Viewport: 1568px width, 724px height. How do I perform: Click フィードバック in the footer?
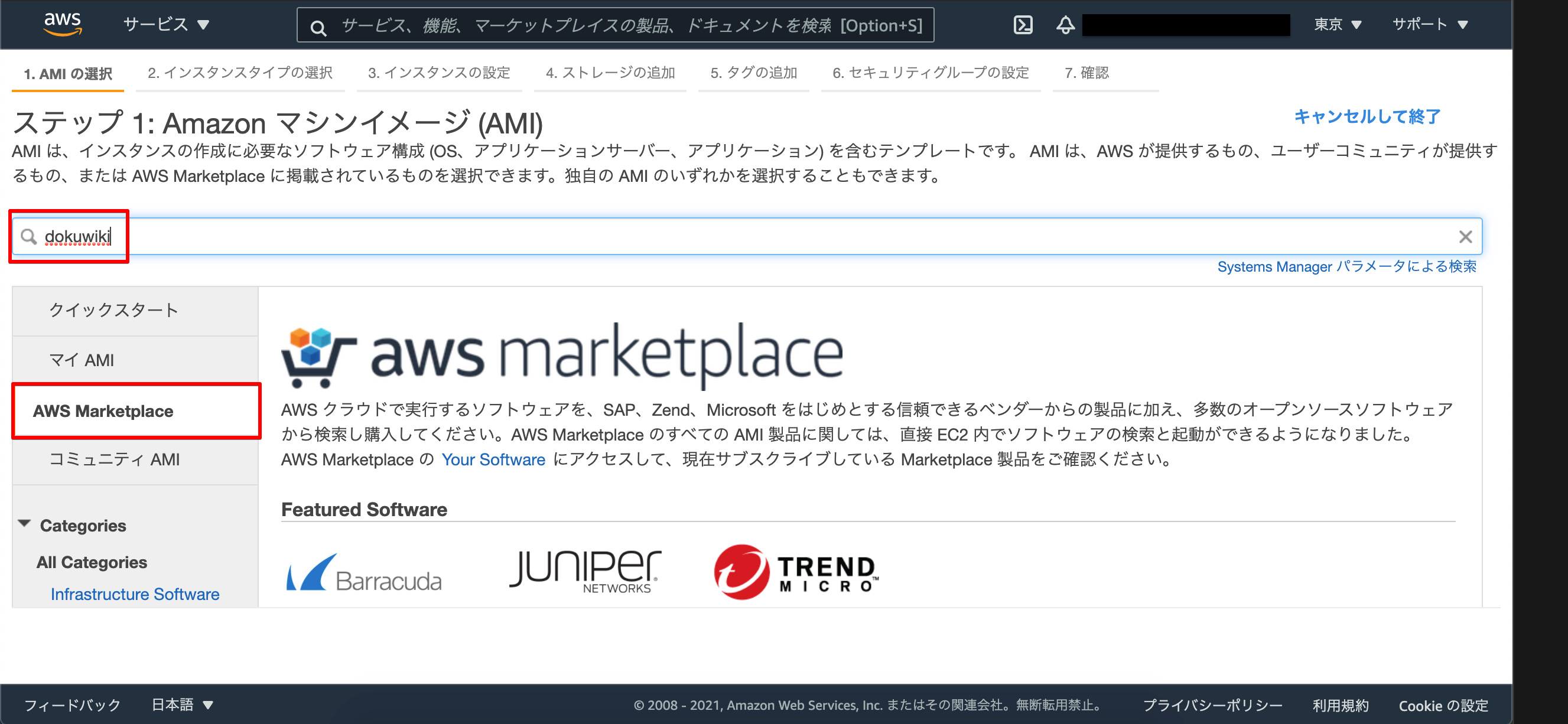(73, 705)
